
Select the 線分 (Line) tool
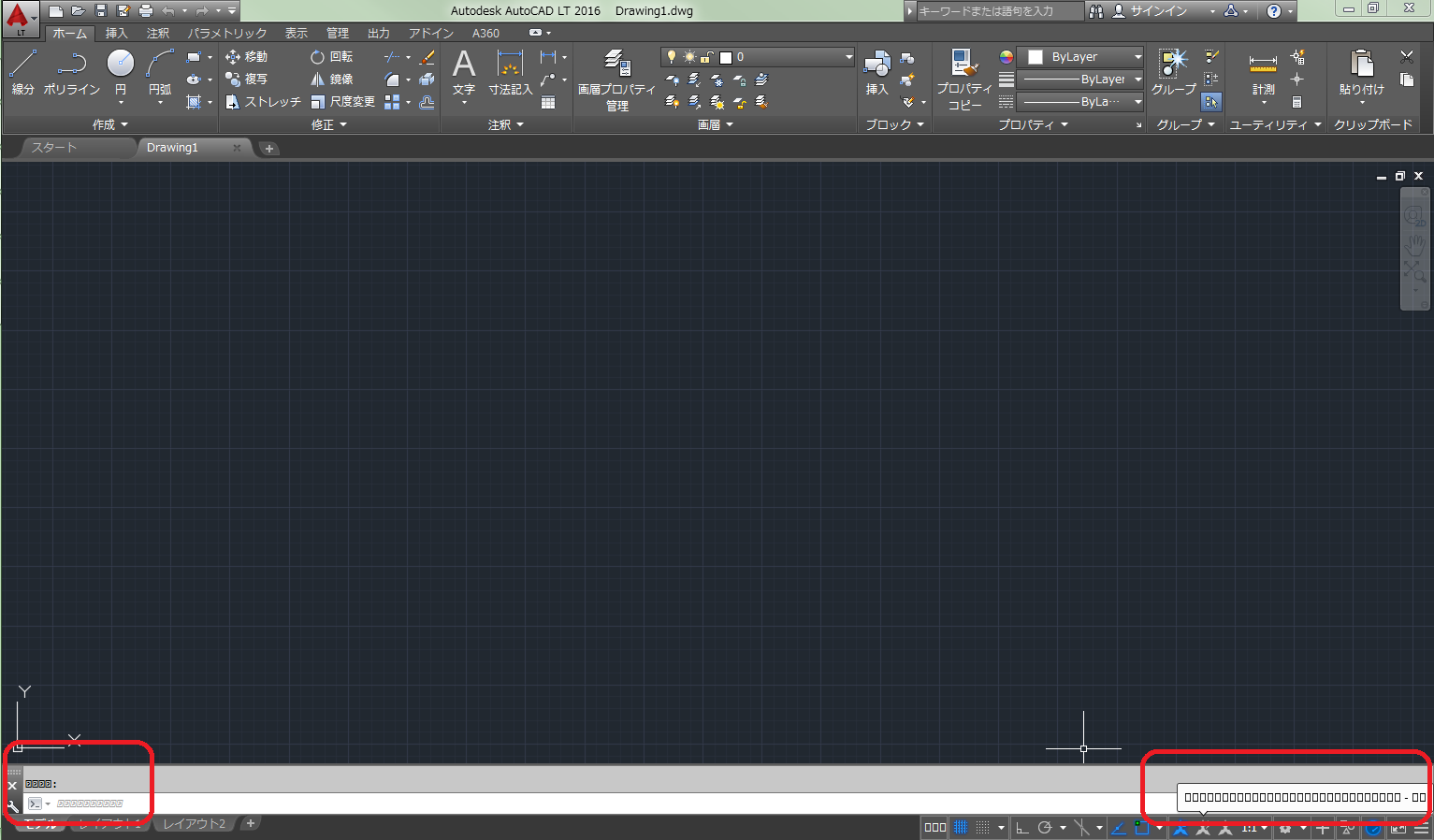22,72
